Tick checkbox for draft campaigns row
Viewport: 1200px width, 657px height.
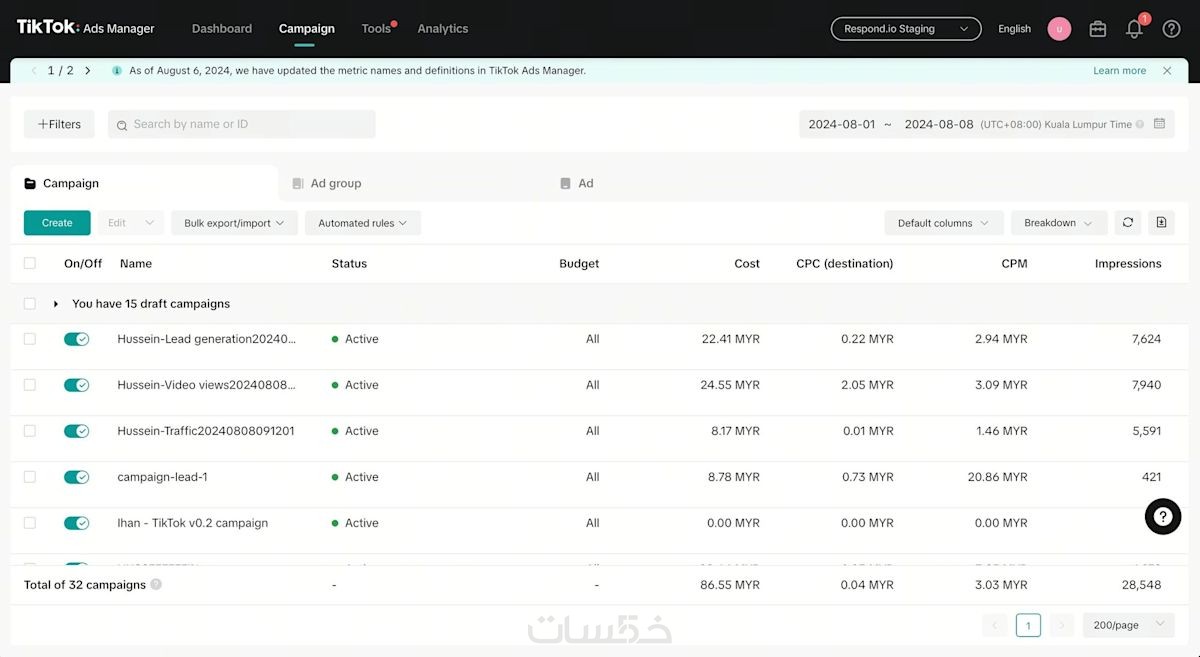pos(30,304)
